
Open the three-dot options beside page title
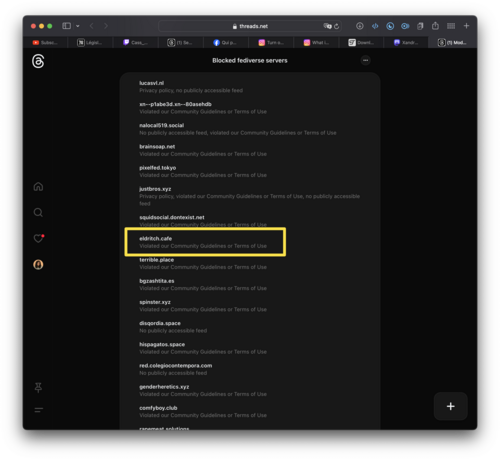[366, 60]
